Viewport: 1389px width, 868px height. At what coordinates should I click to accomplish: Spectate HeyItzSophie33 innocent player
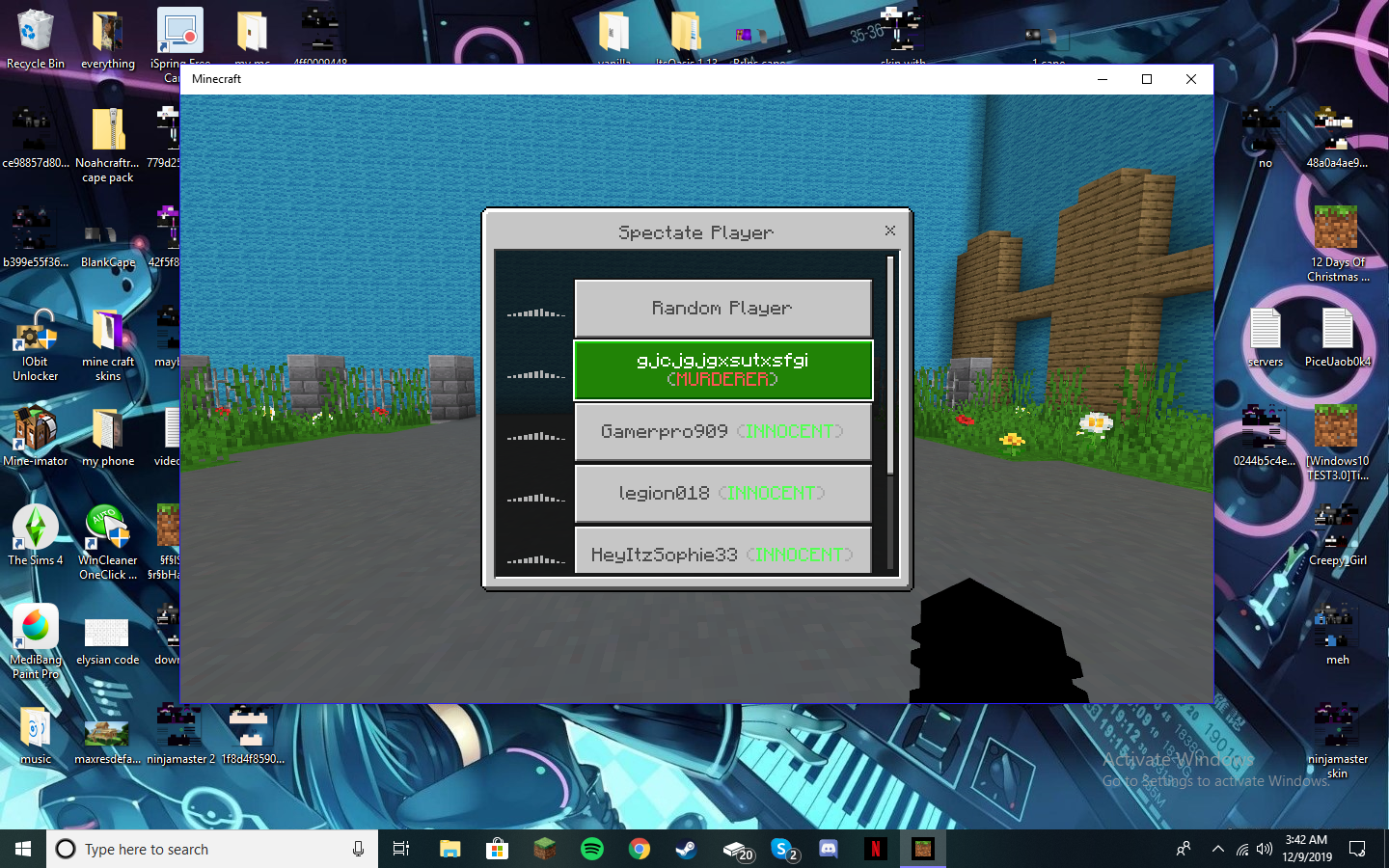(722, 551)
